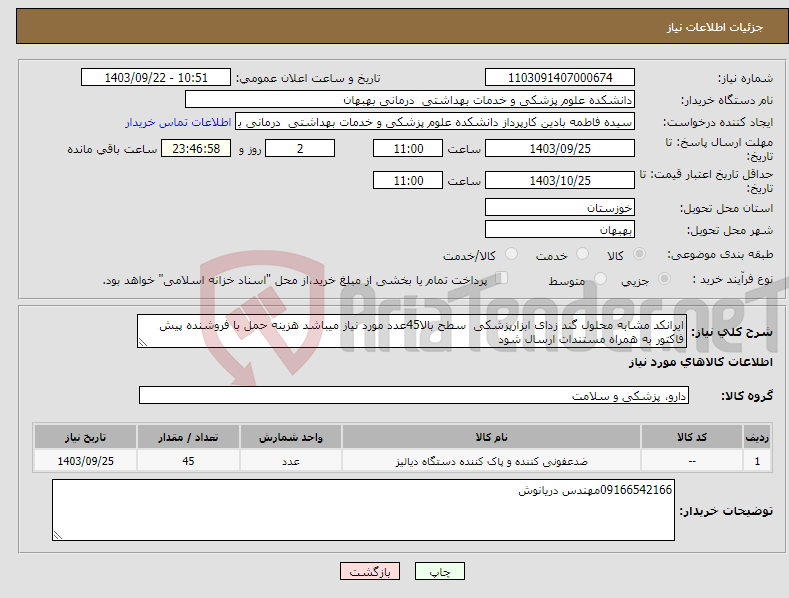Click the delivery city field بهبهان
Viewport: 789px width, 598px height.
tap(560, 230)
